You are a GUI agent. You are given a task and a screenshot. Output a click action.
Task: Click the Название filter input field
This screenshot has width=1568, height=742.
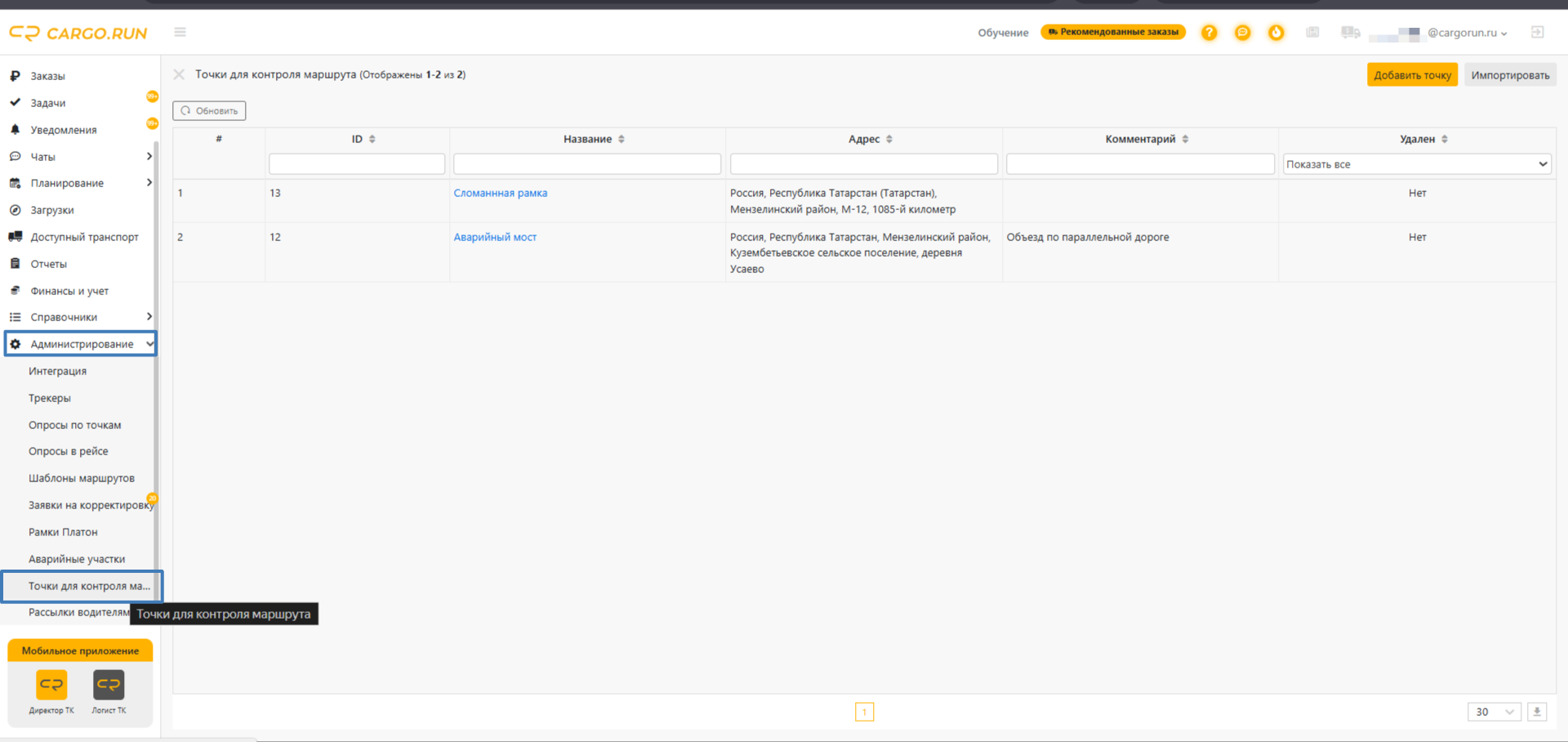coord(586,164)
